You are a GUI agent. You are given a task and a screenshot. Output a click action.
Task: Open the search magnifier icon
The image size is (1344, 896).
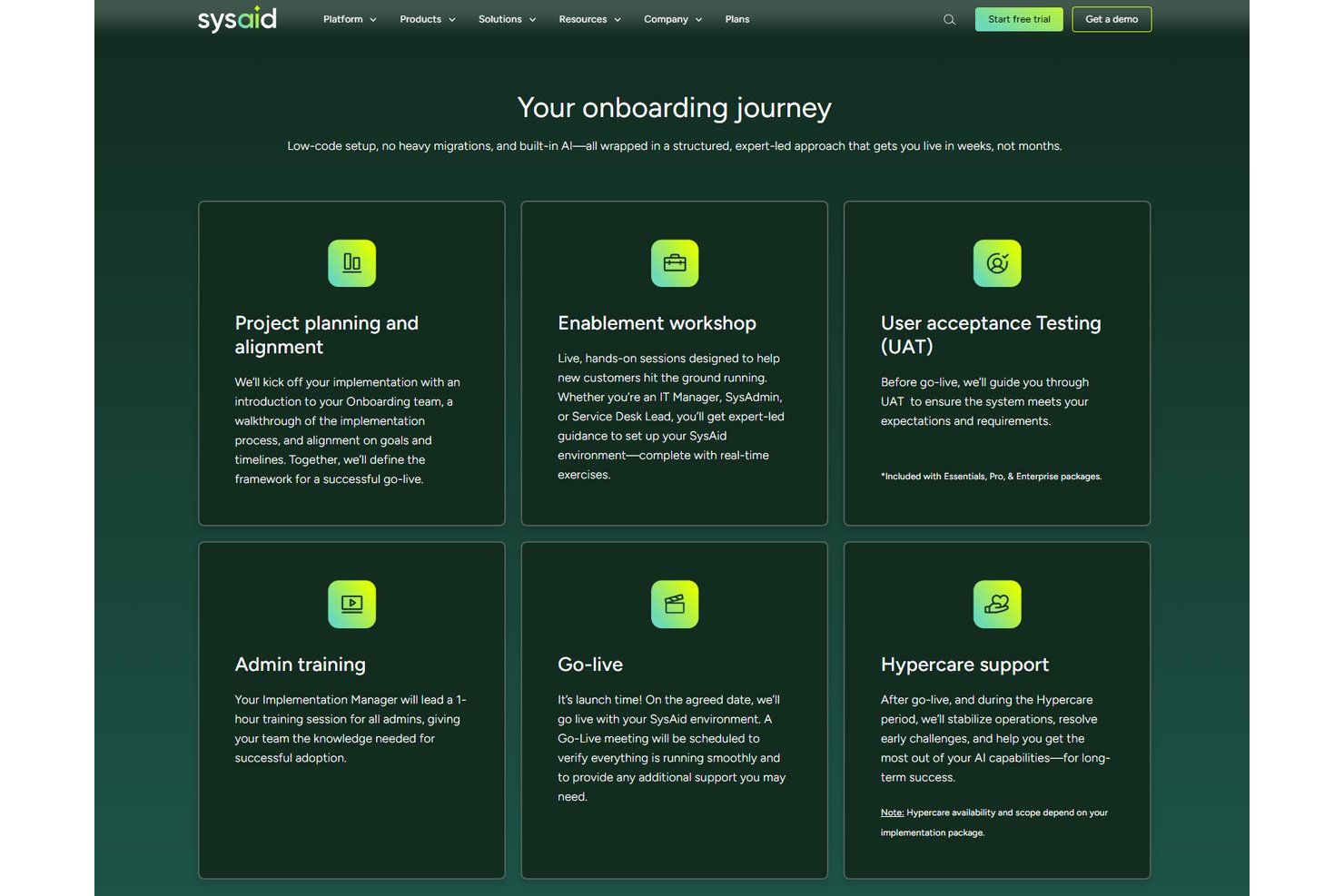[x=949, y=20]
